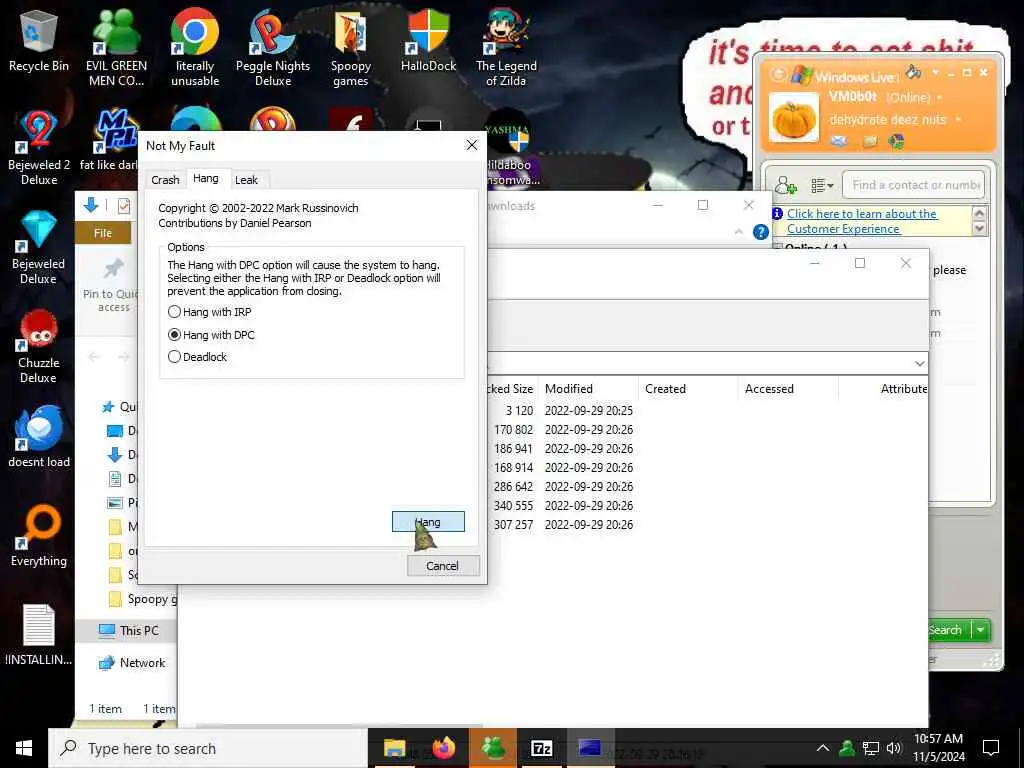Open the File menu in Explorer
Viewport: 1024px width, 768px height.
click(103, 233)
